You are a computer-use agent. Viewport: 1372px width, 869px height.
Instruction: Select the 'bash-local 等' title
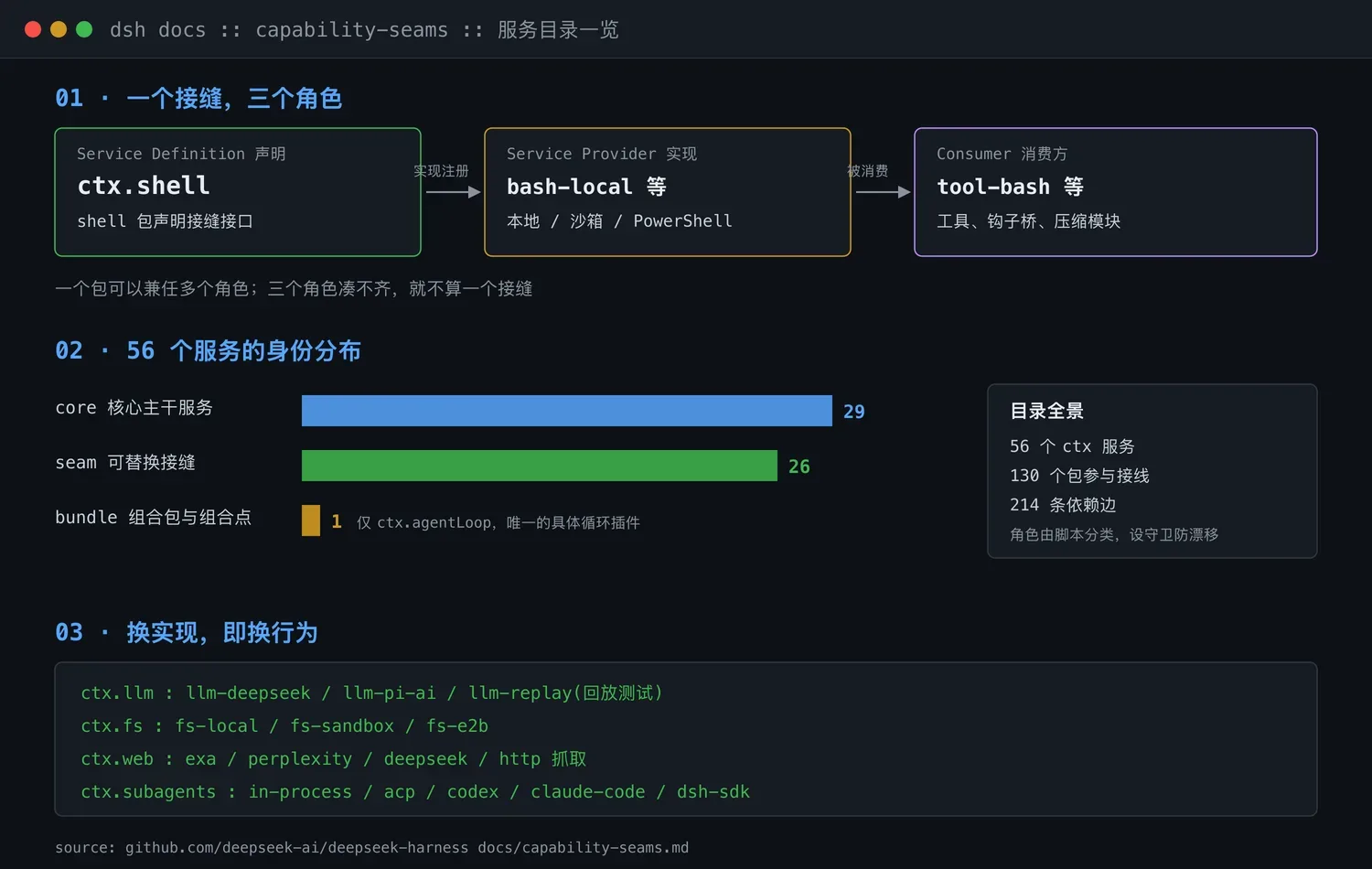coord(586,187)
